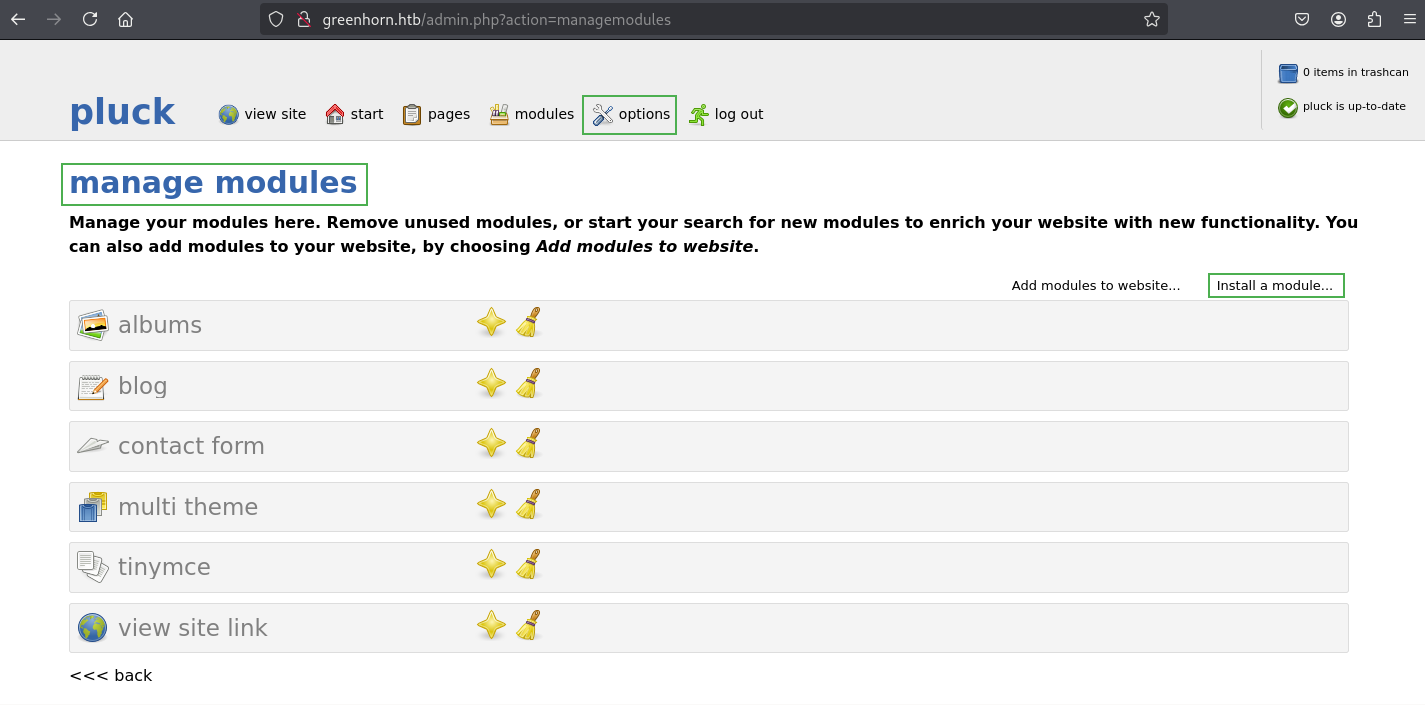Click the contact form paper plane icon
The height and width of the screenshot is (705, 1425).
(x=93, y=446)
